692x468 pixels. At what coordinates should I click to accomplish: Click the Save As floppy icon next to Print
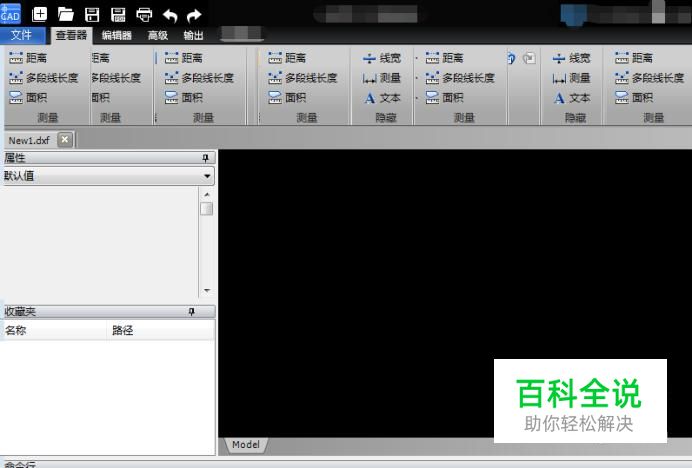[118, 15]
